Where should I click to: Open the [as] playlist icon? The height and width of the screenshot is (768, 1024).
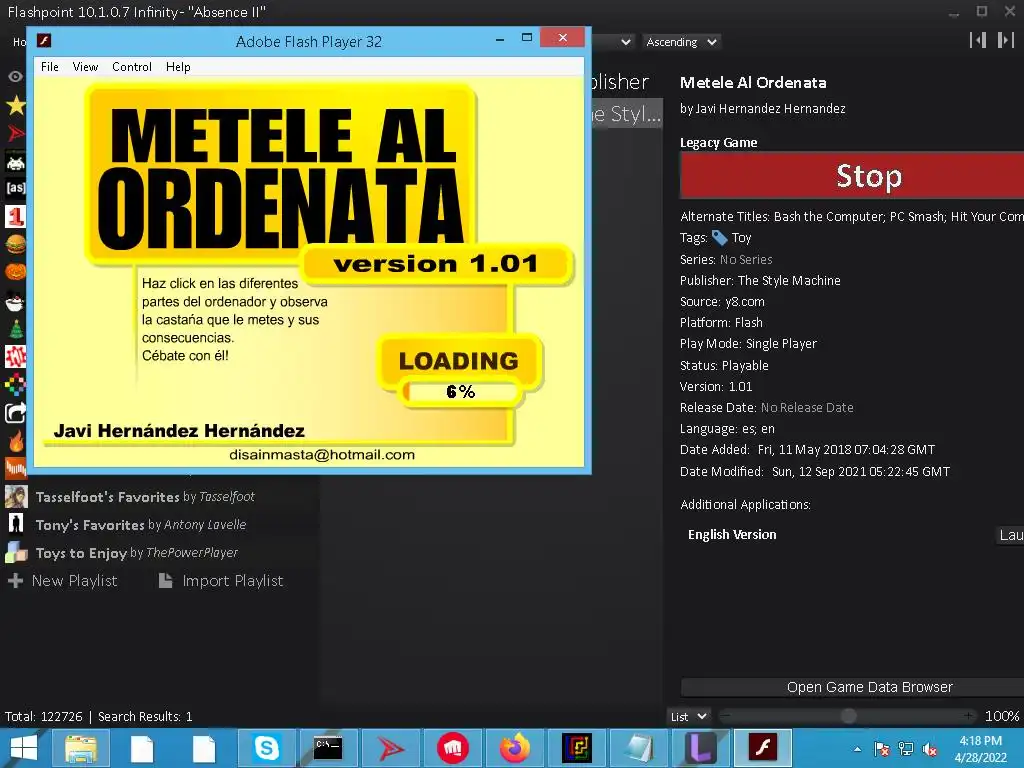coord(16,188)
